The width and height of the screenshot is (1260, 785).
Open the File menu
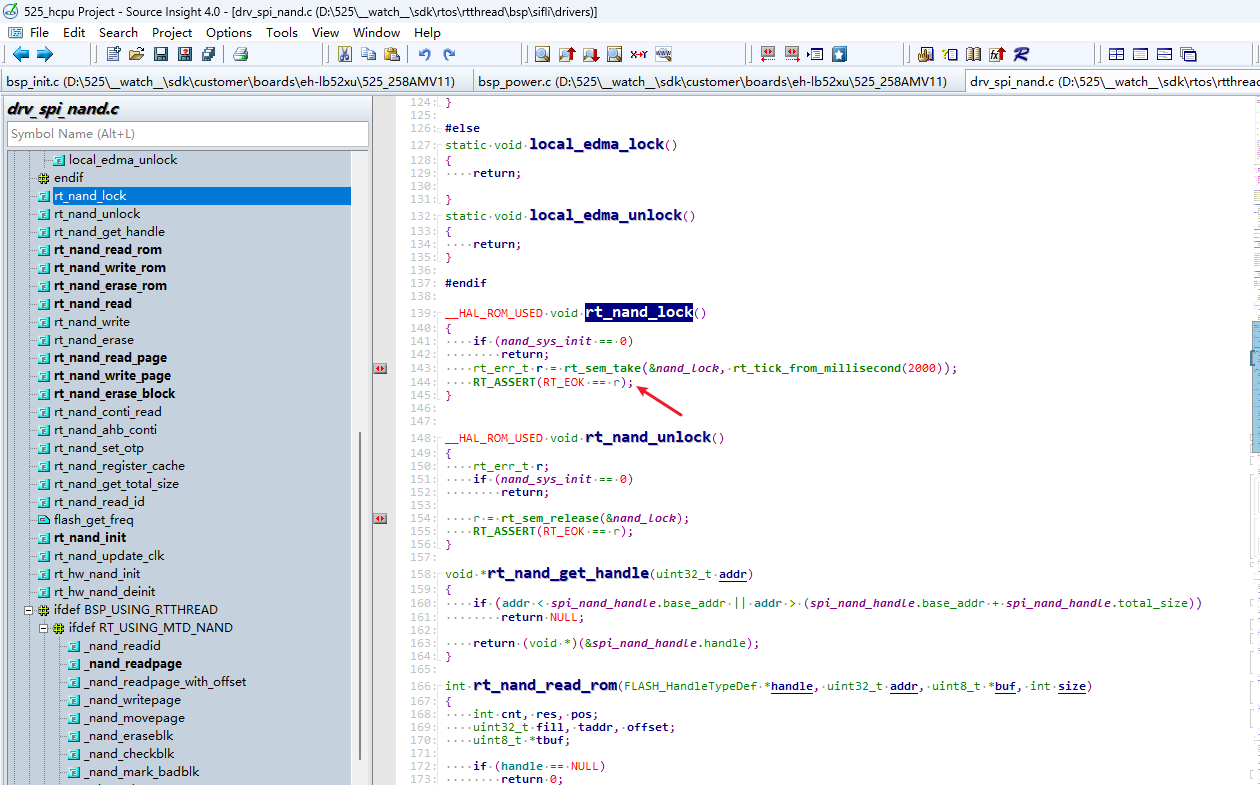click(x=40, y=32)
